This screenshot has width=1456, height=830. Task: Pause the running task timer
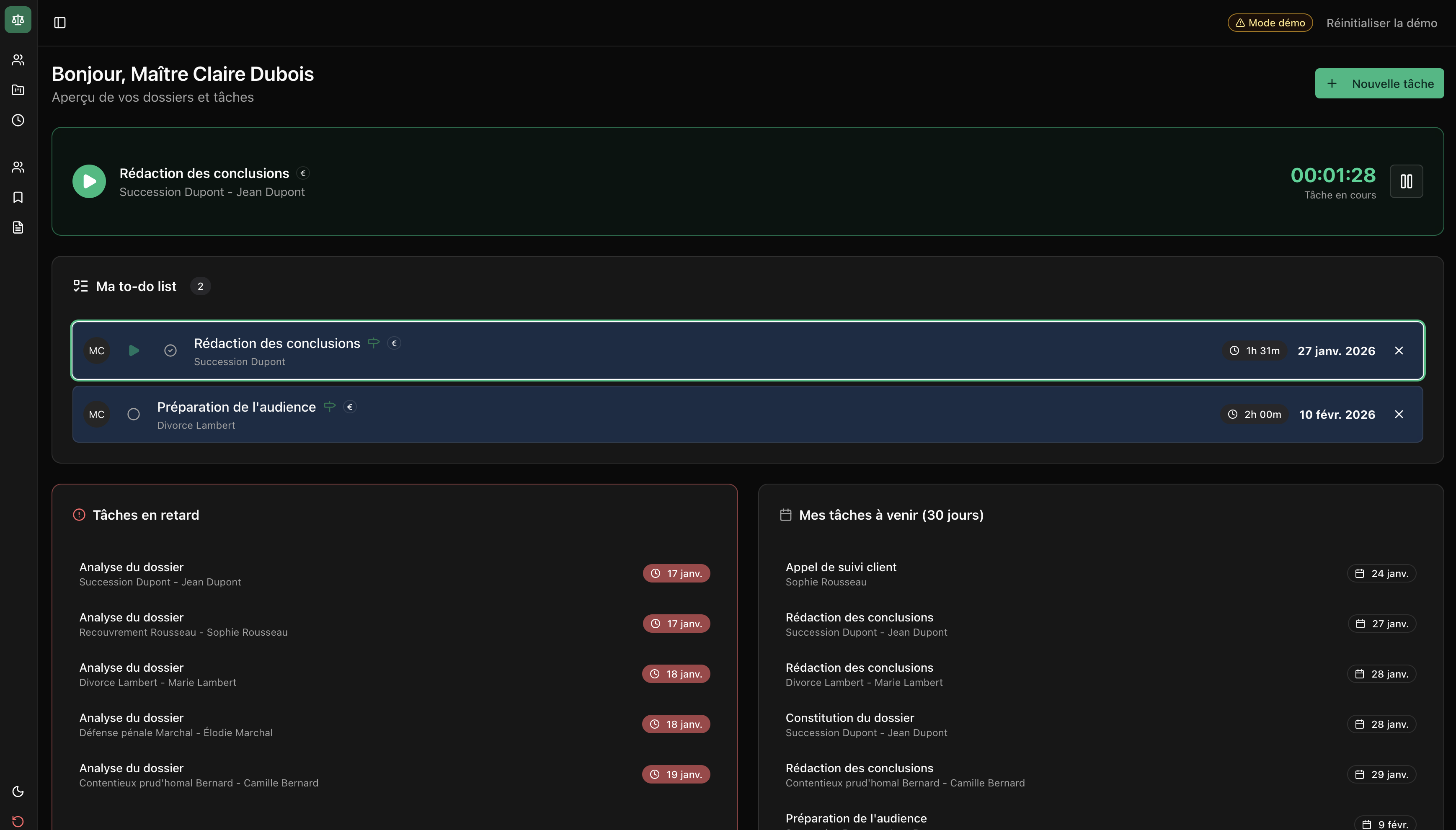pos(1406,181)
